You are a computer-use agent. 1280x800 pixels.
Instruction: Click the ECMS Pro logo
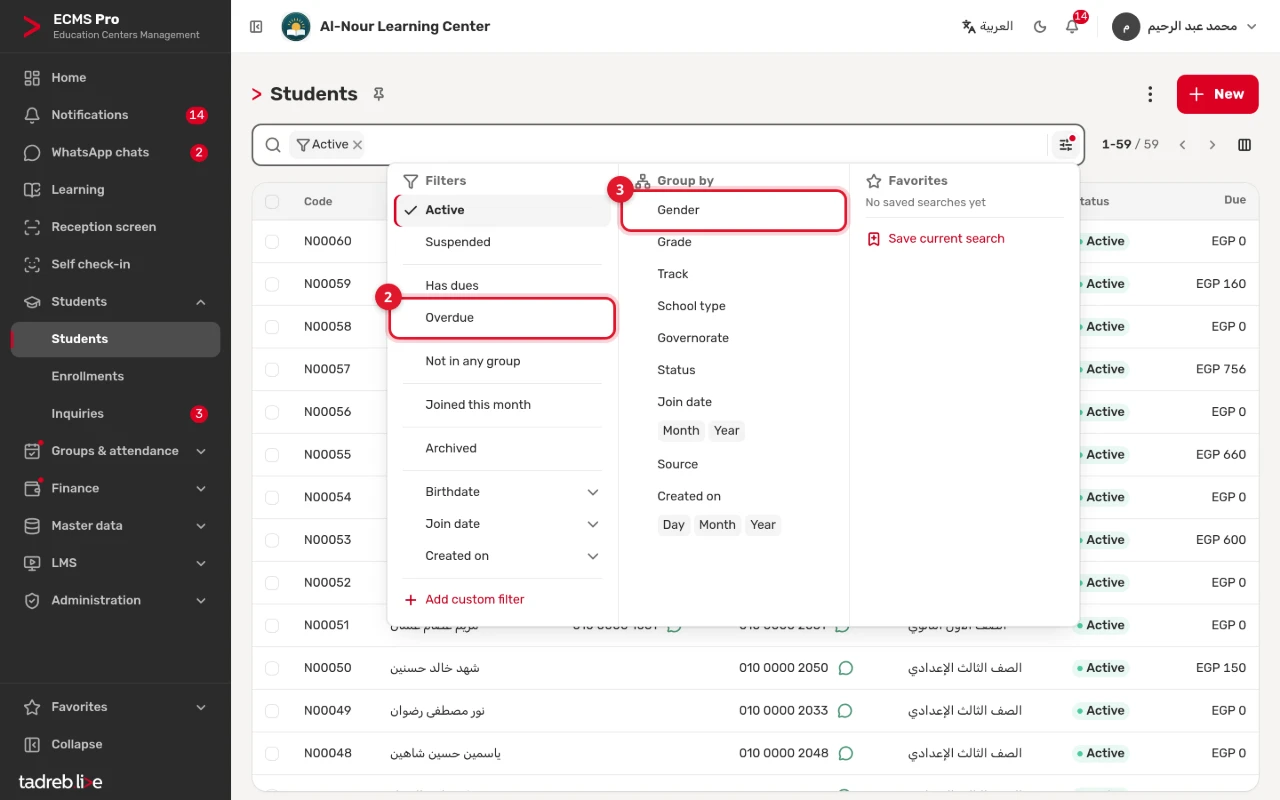click(32, 27)
